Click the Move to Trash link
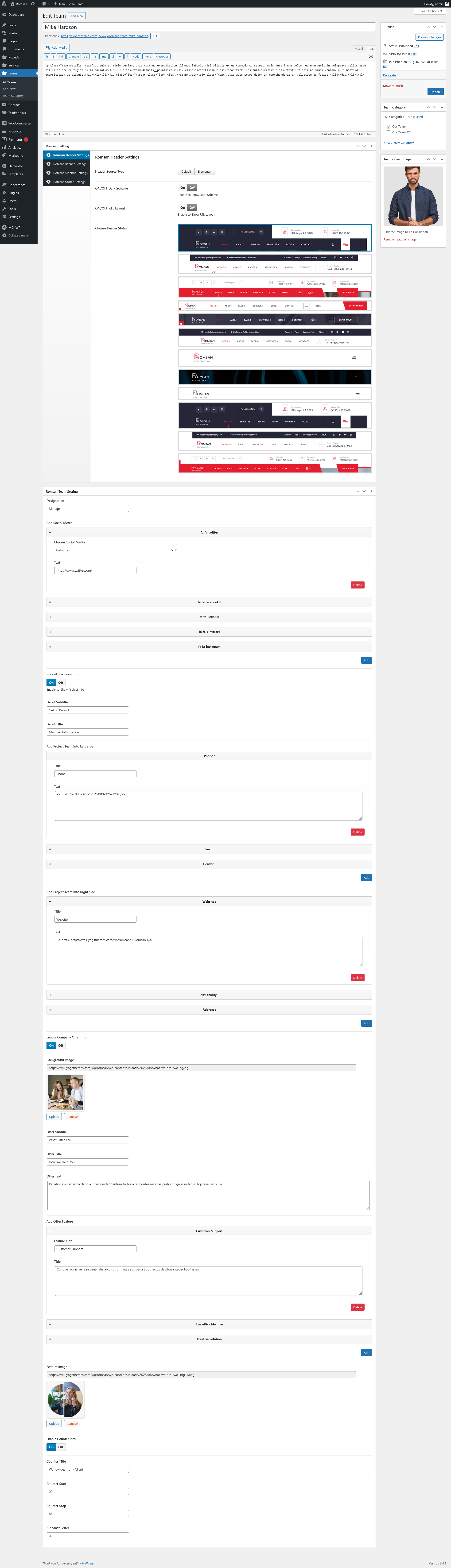The image size is (451, 1568). tap(393, 86)
